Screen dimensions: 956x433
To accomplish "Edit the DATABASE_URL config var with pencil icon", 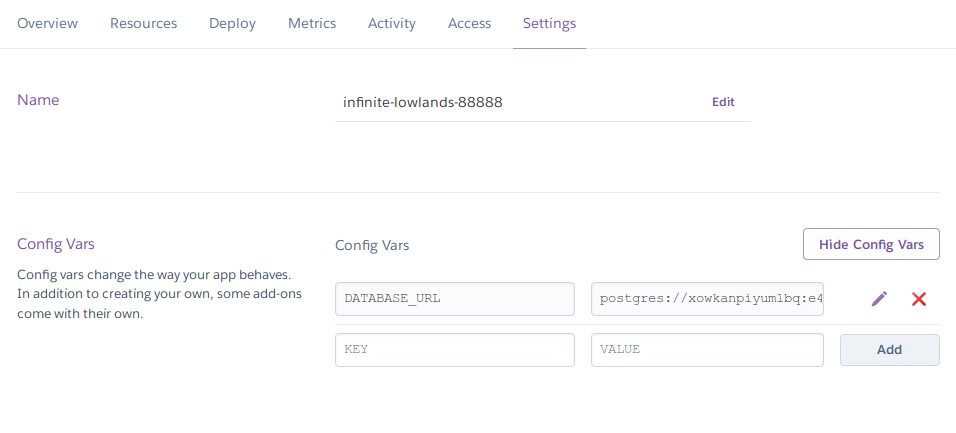I will [879, 299].
